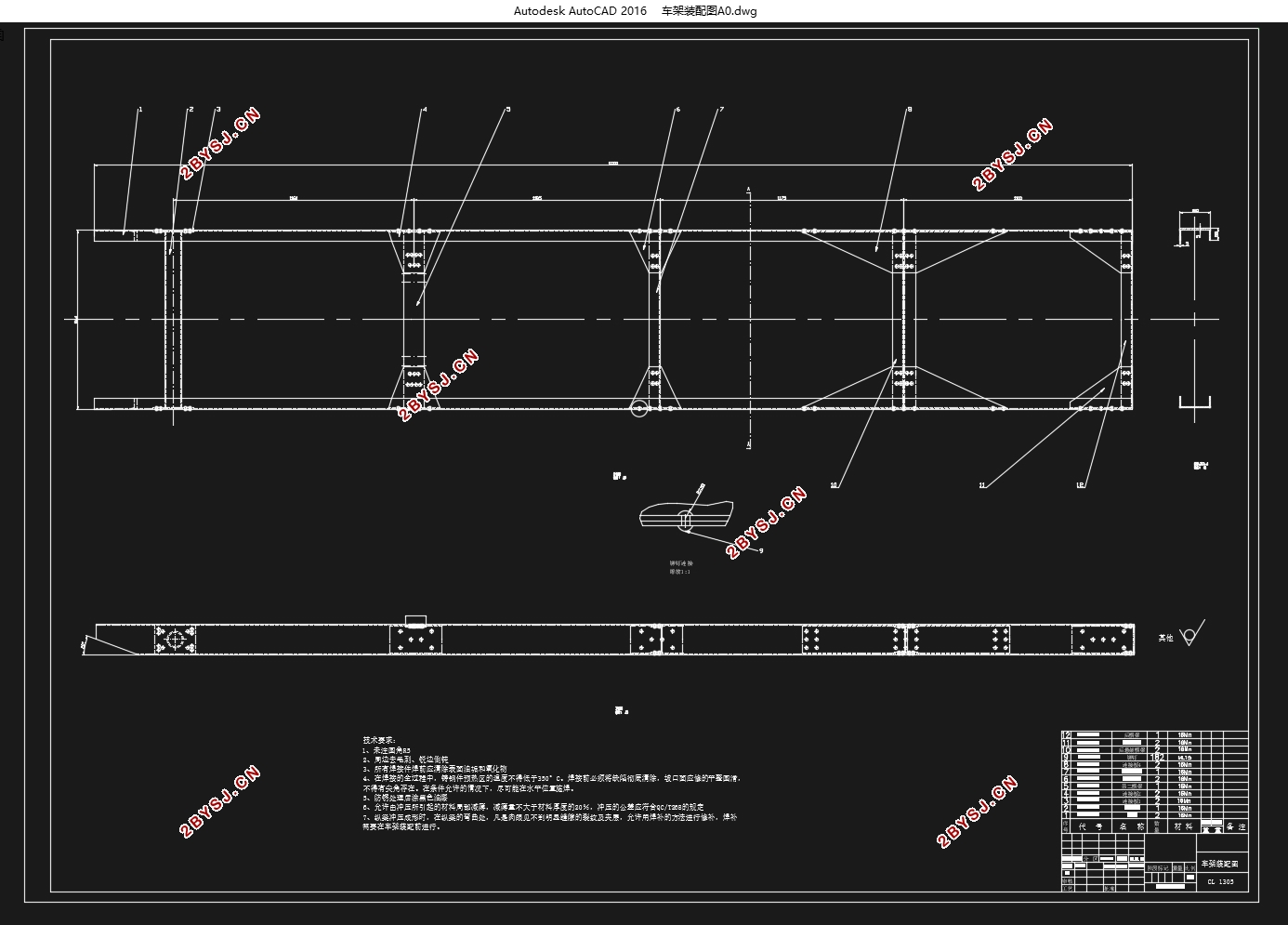Image resolution: width=1288 pixels, height=925 pixels.
Task: Click the rivet detail scale caption 1:1
Action: pyautogui.click(x=680, y=573)
